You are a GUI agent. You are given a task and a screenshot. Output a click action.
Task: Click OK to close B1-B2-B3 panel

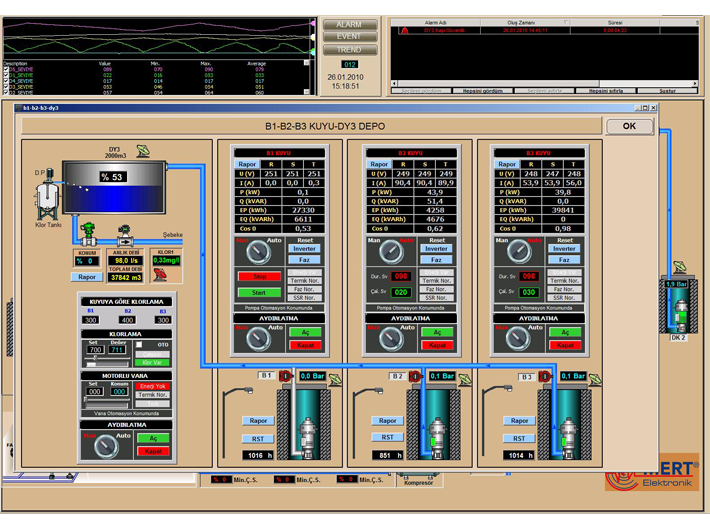pyautogui.click(x=629, y=126)
